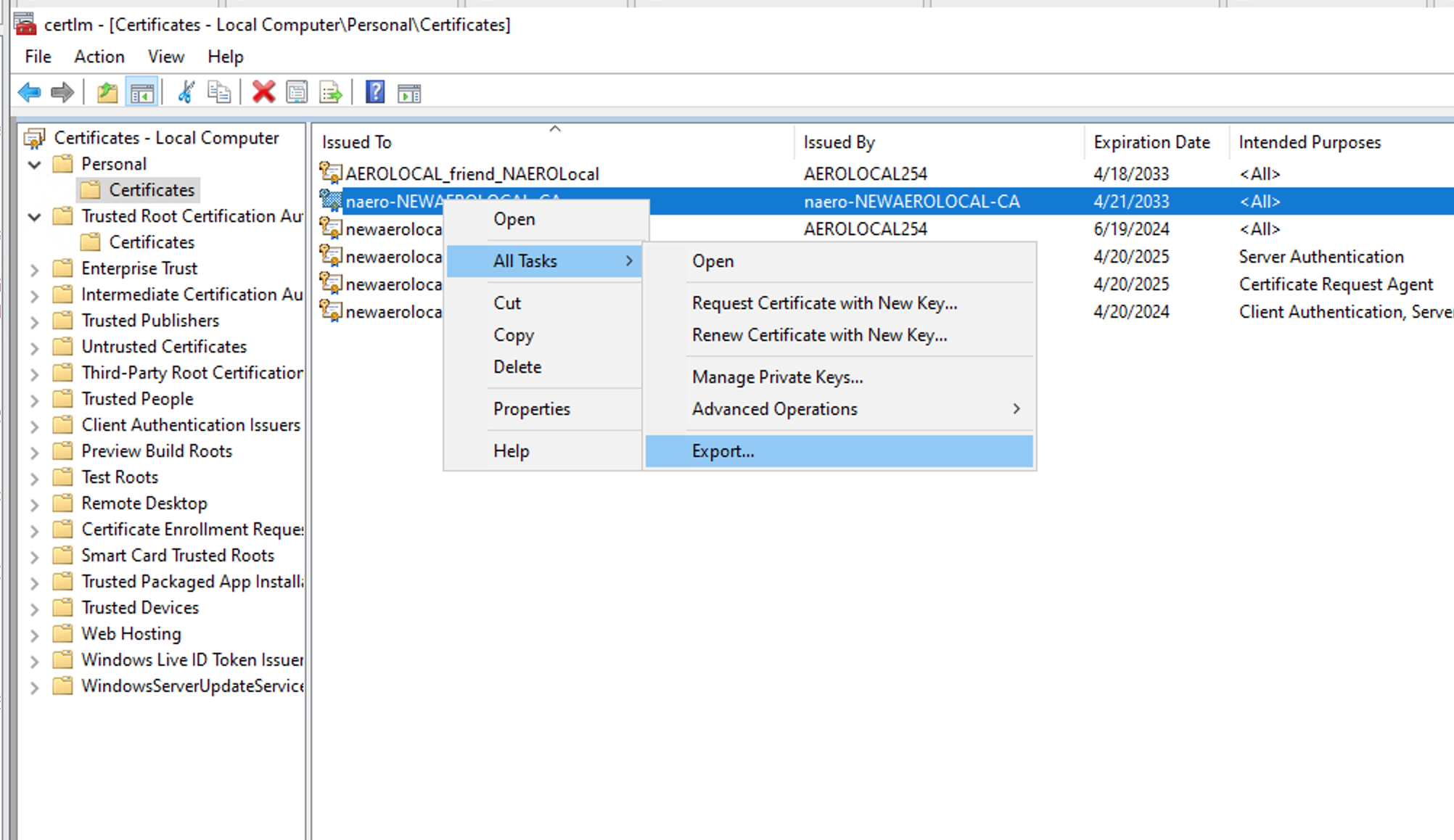Click the Copy toolbar icon

pyautogui.click(x=218, y=92)
